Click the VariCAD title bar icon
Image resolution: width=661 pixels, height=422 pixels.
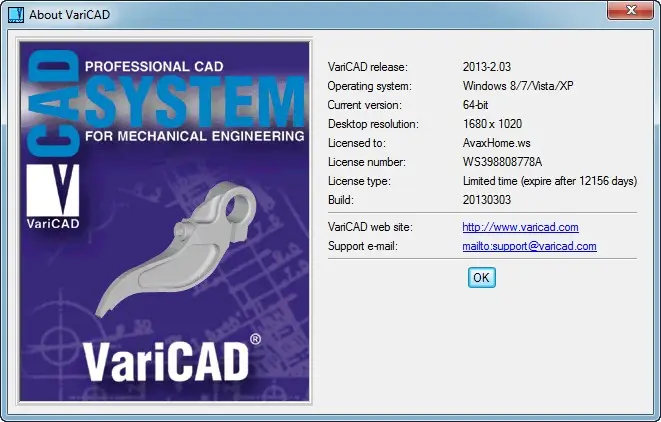coord(16,15)
